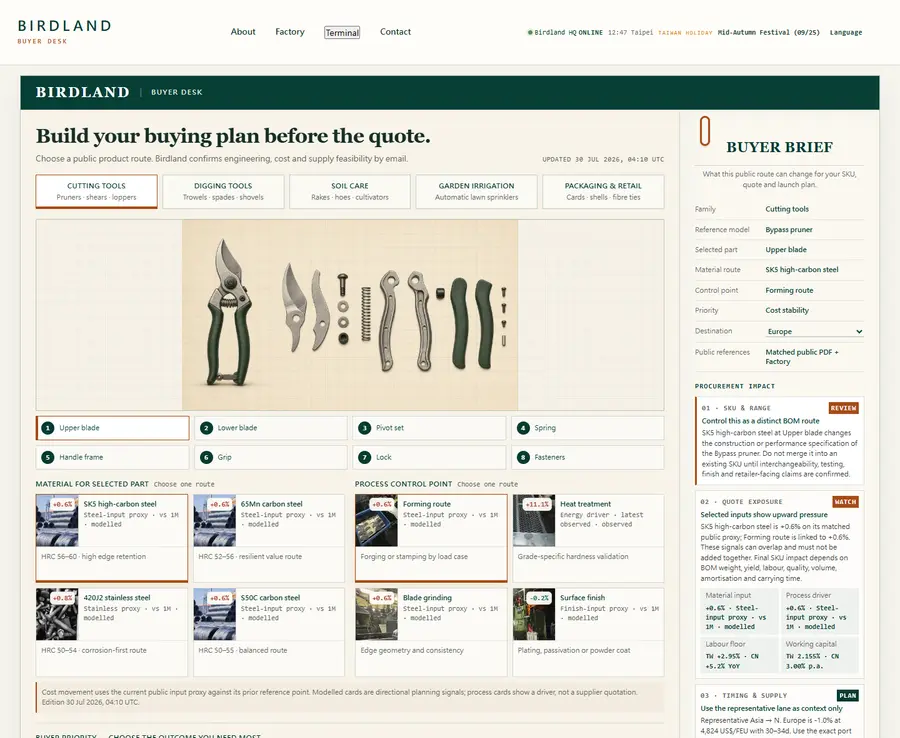Select part 1 Upper blade
Viewport: 900px width, 738px height.
[x=112, y=428]
